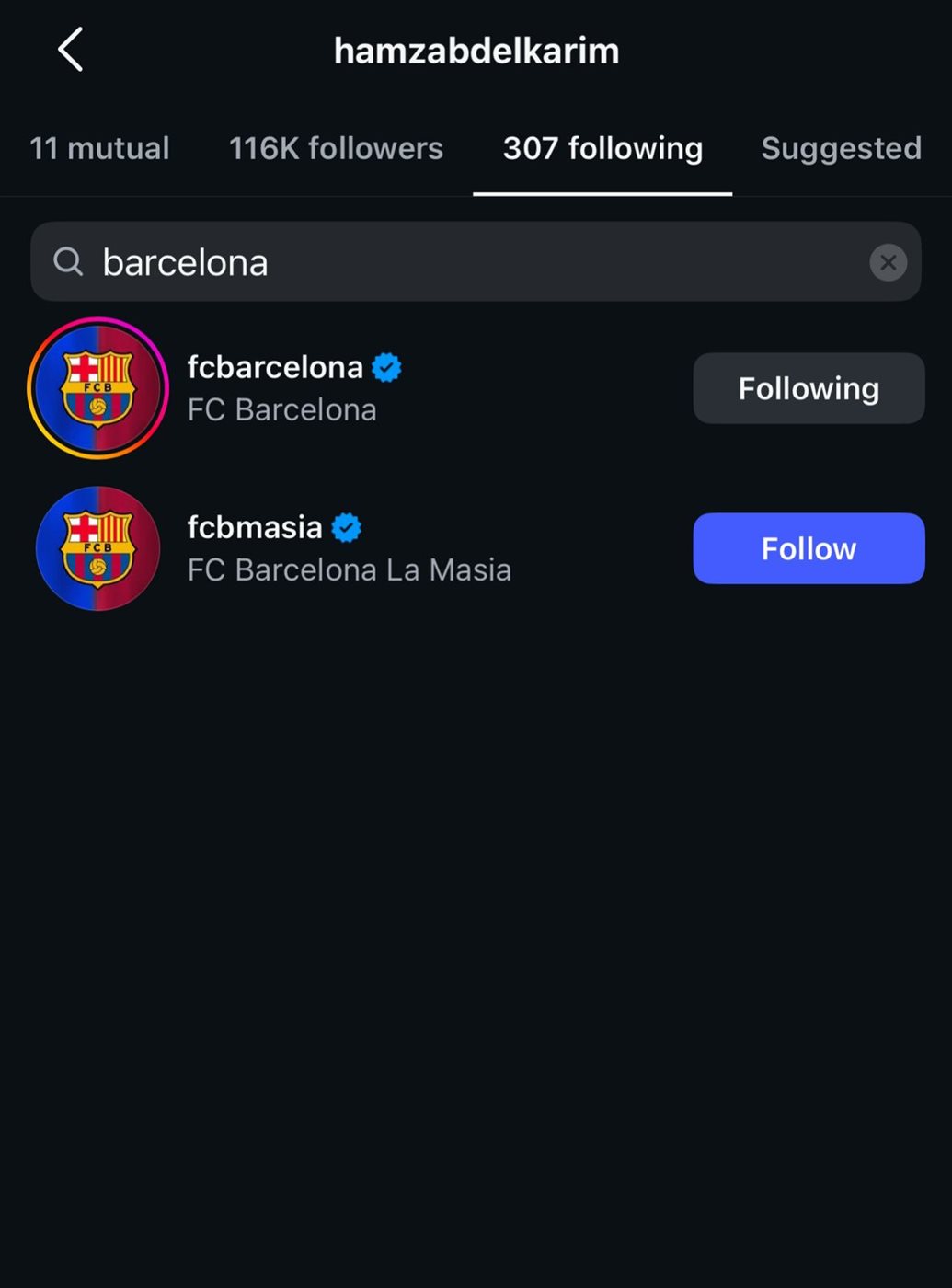
Task: Open the fcbmasia profile picture
Action: click(x=97, y=548)
